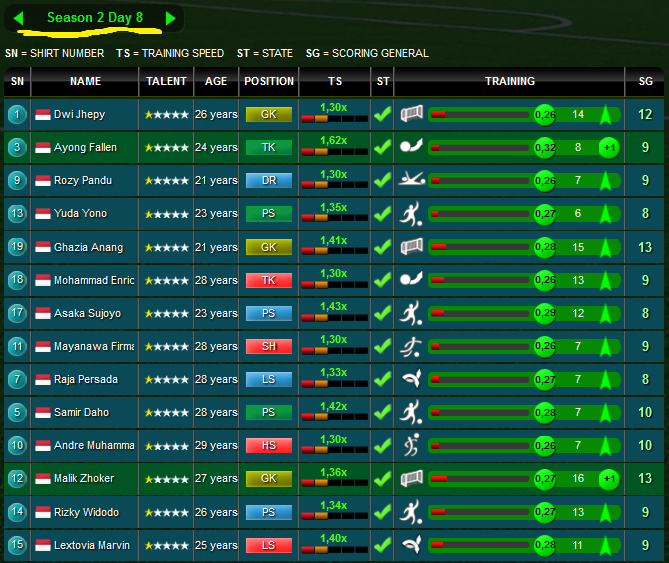
Task: Select Andre Muhamma's heading training icon
Action: pos(411,445)
